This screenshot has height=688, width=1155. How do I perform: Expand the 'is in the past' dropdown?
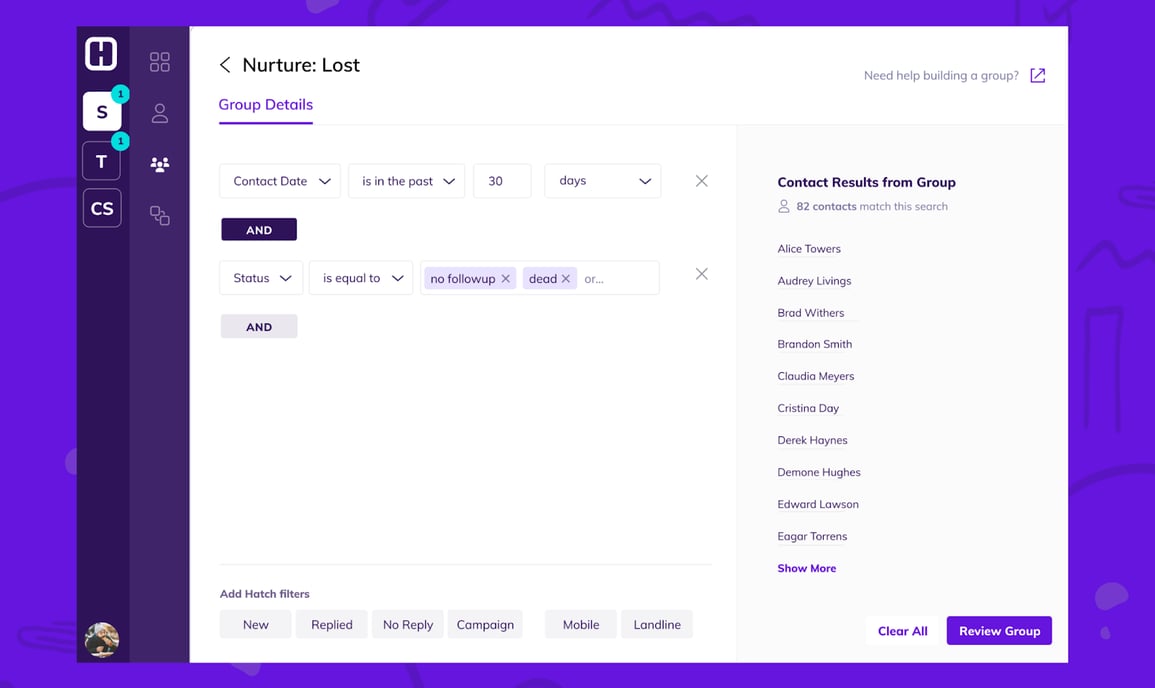tap(406, 181)
